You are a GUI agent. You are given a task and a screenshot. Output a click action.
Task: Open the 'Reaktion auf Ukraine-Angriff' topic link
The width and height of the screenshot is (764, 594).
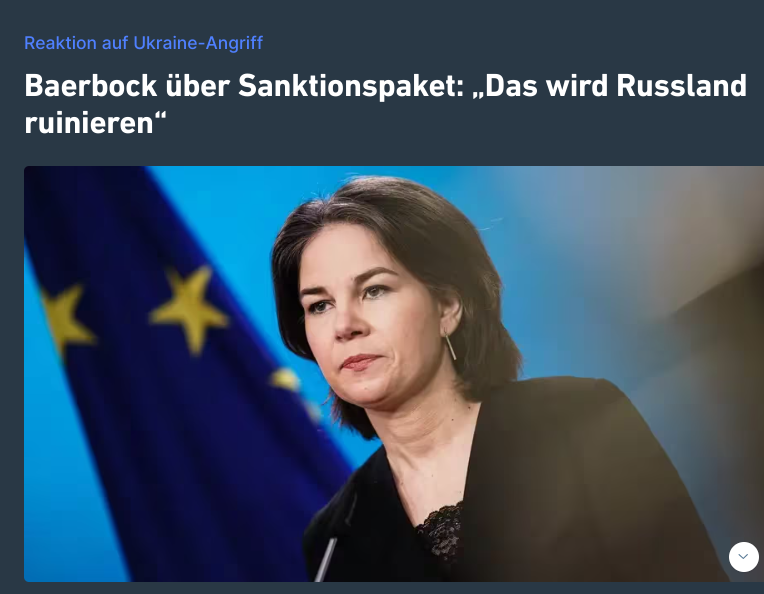coord(144,43)
